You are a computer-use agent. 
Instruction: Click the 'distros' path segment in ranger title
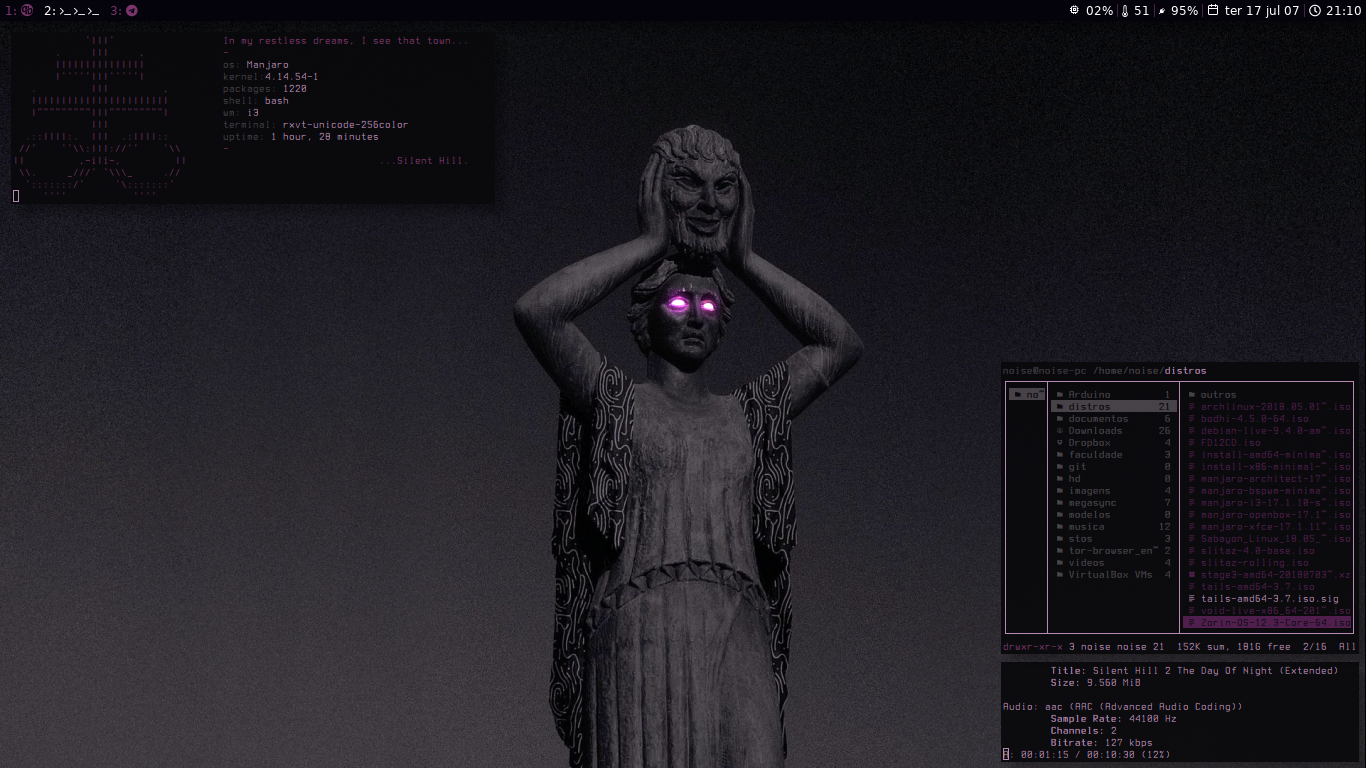point(1186,371)
